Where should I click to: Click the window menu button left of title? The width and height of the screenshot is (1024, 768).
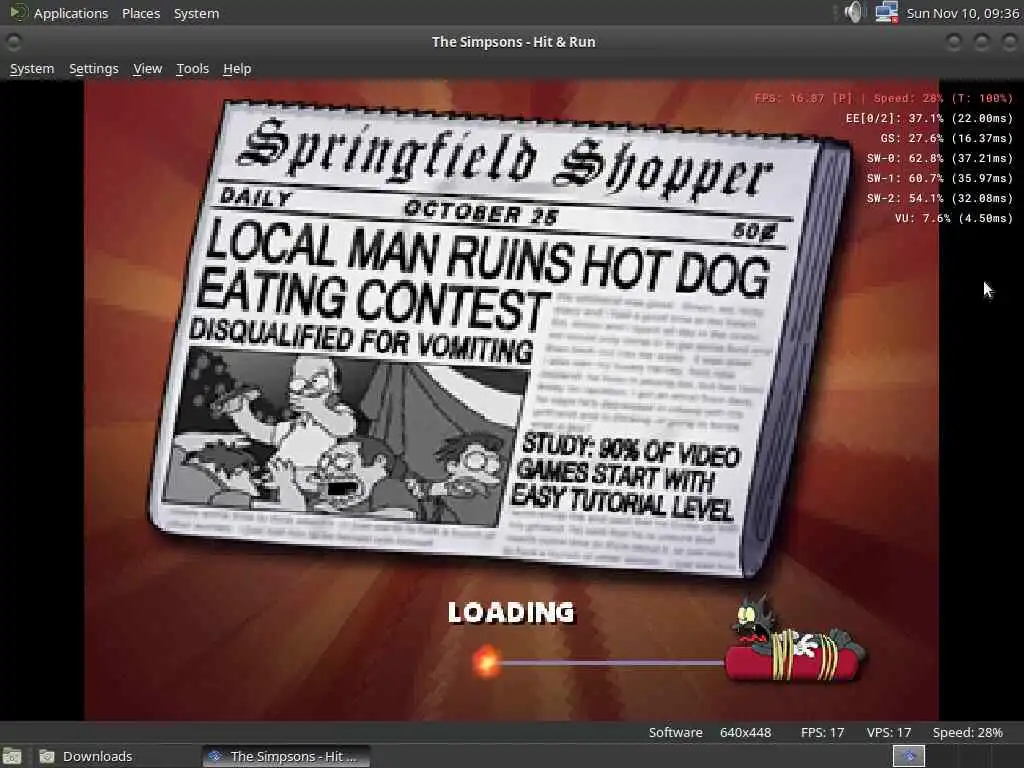pyautogui.click(x=13, y=42)
